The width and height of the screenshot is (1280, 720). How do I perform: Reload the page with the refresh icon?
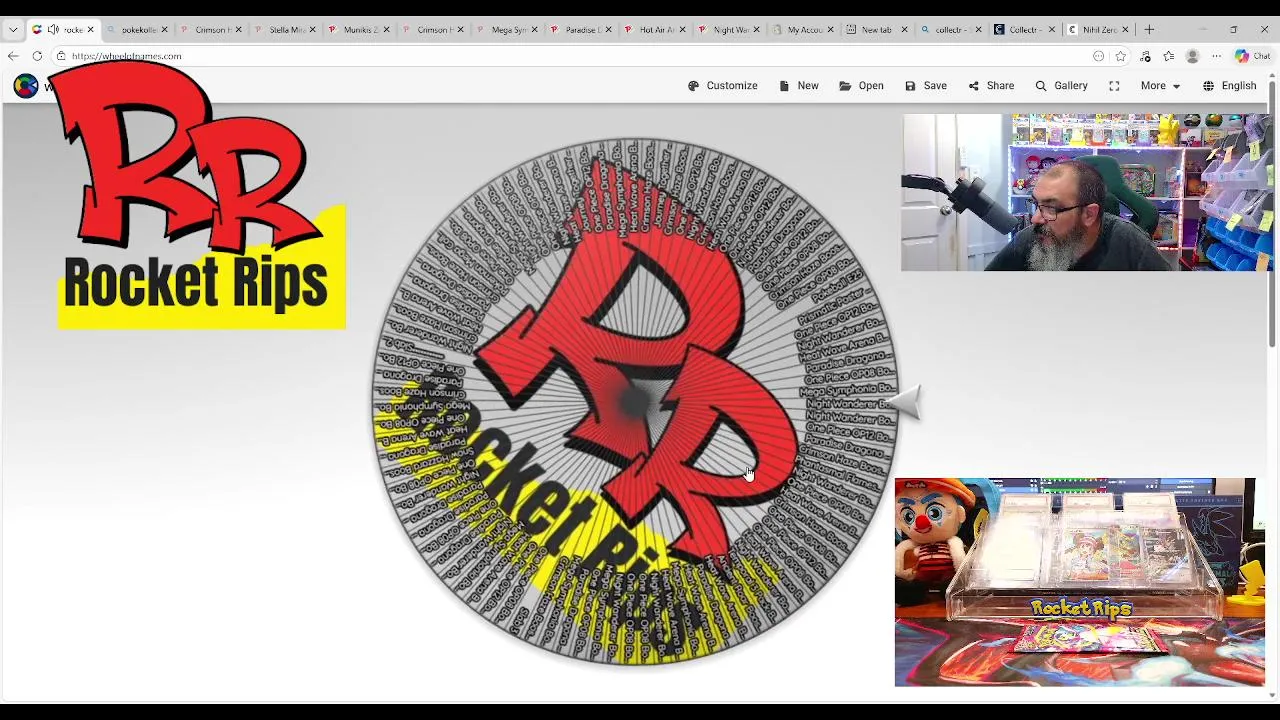point(37,56)
